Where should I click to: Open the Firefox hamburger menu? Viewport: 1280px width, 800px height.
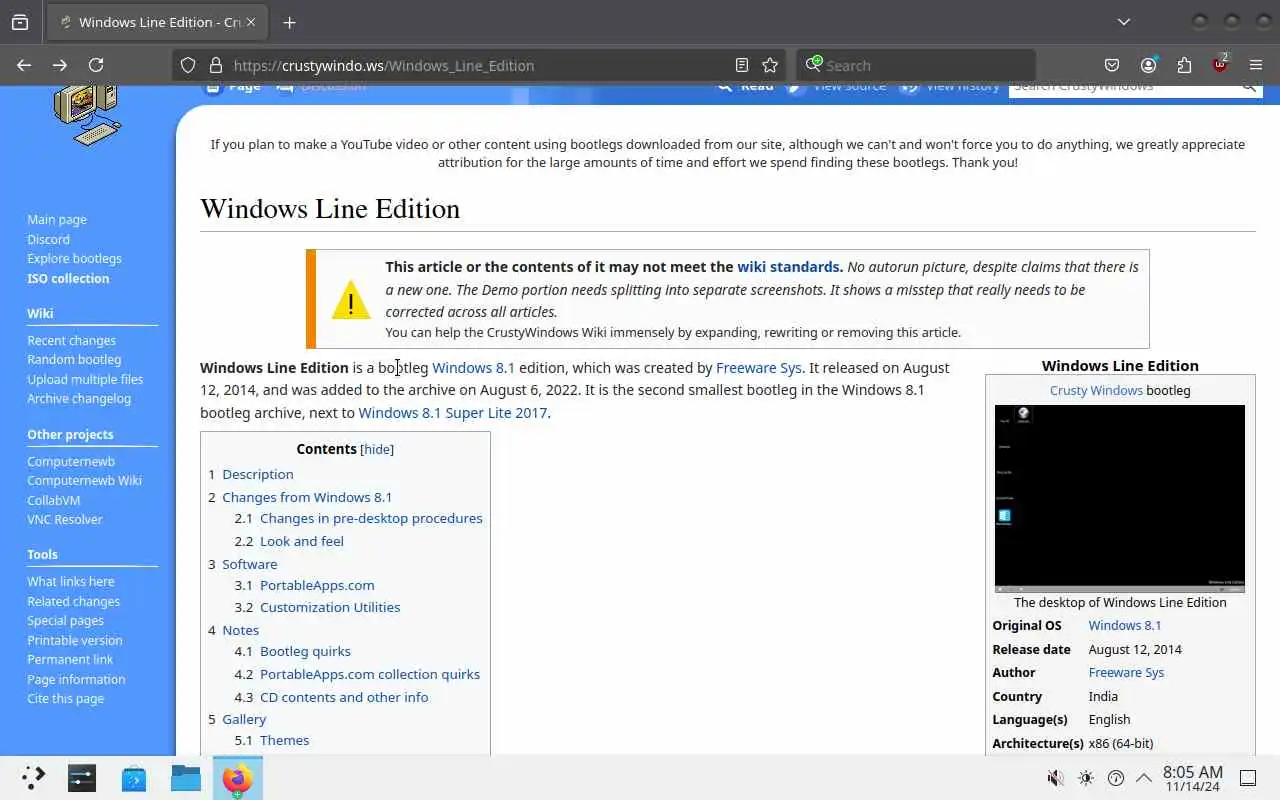tap(1256, 65)
